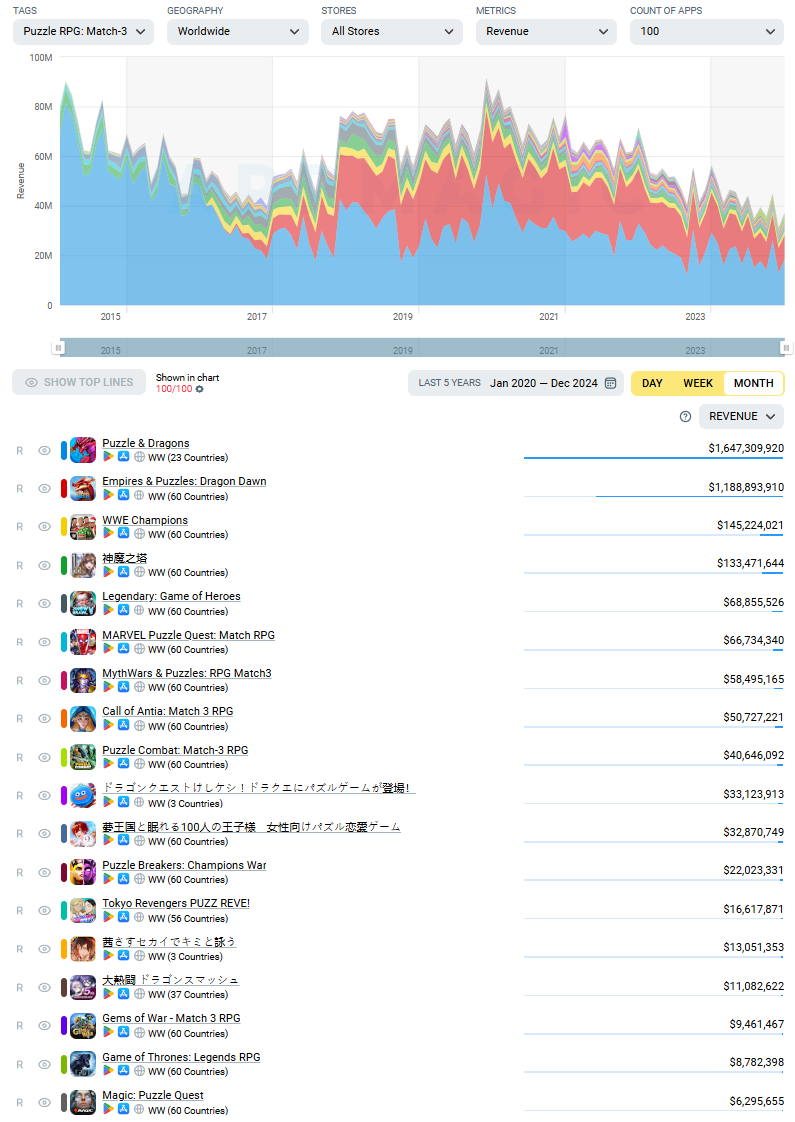
Task: Switch chart granularity to DAY
Action: click(x=652, y=384)
